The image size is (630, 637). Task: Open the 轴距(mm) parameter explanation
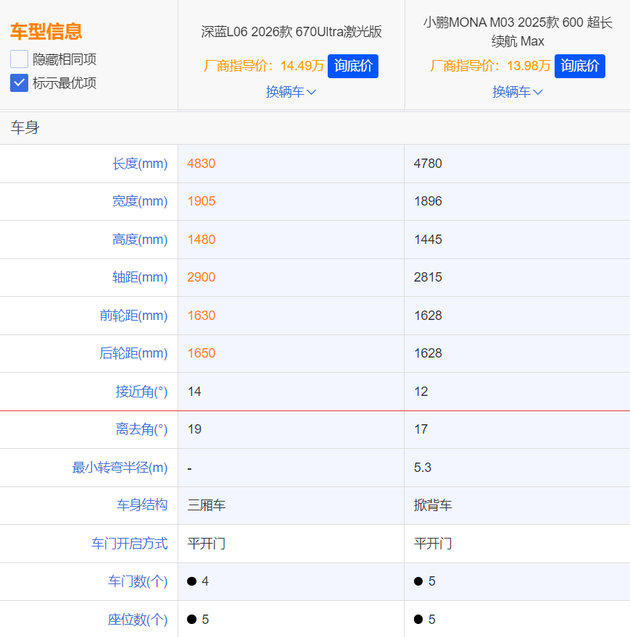coord(140,277)
